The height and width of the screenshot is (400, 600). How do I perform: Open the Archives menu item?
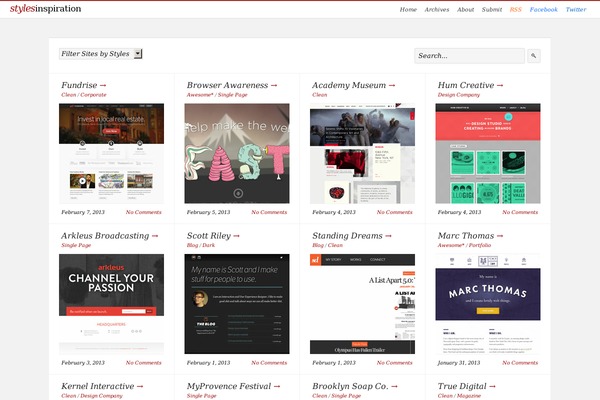(437, 10)
